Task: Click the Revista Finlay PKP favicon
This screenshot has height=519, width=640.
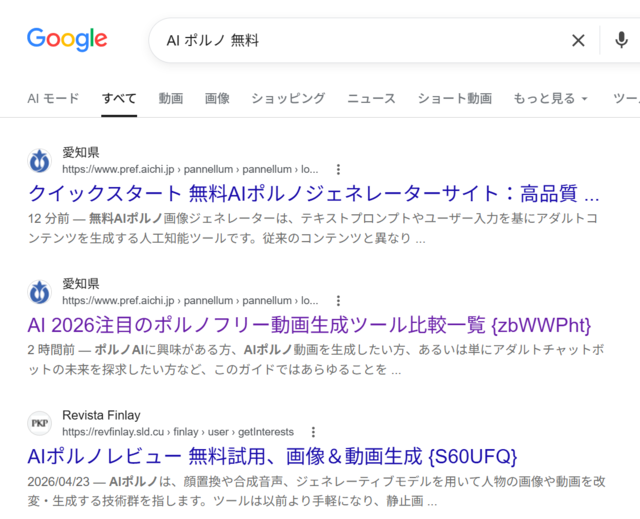Action: (40, 424)
